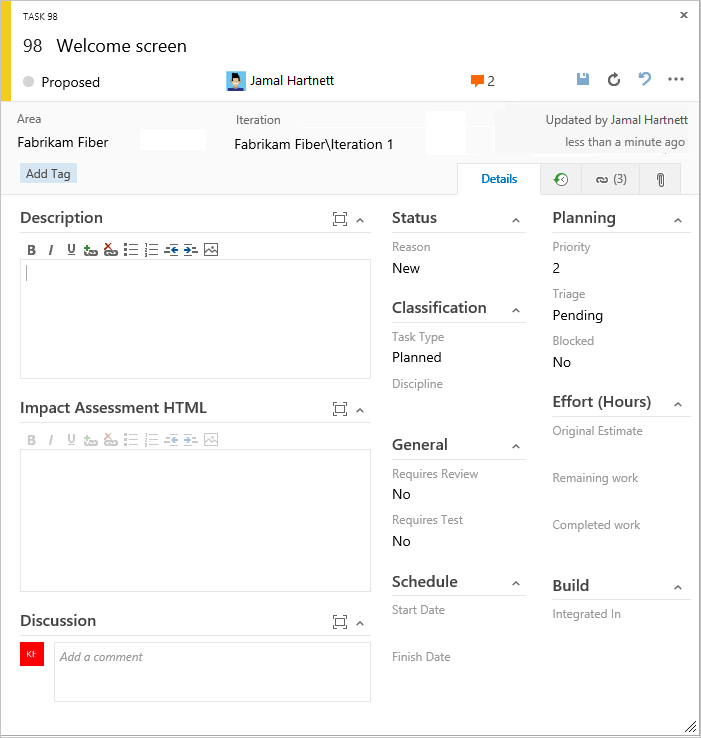Increase indent in the Description toolbar

coord(191,250)
